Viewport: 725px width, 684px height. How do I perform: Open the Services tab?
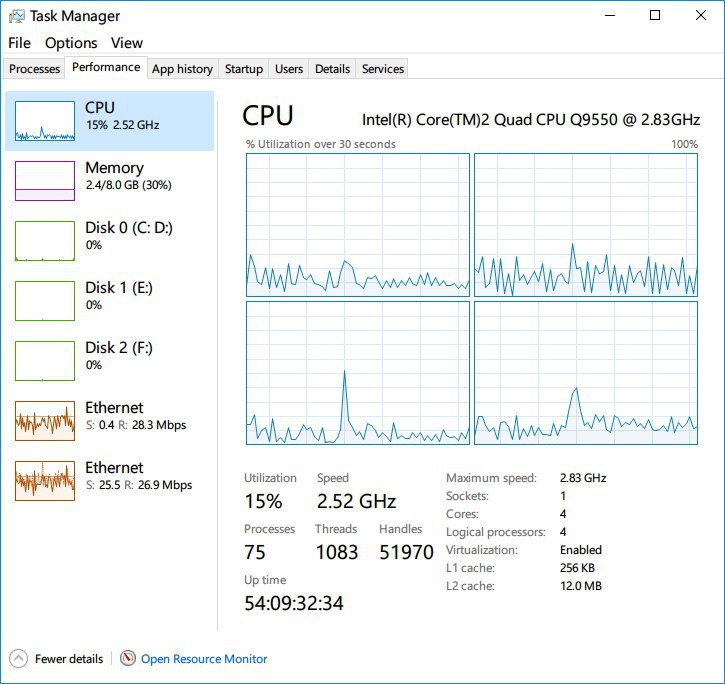pyautogui.click(x=383, y=69)
